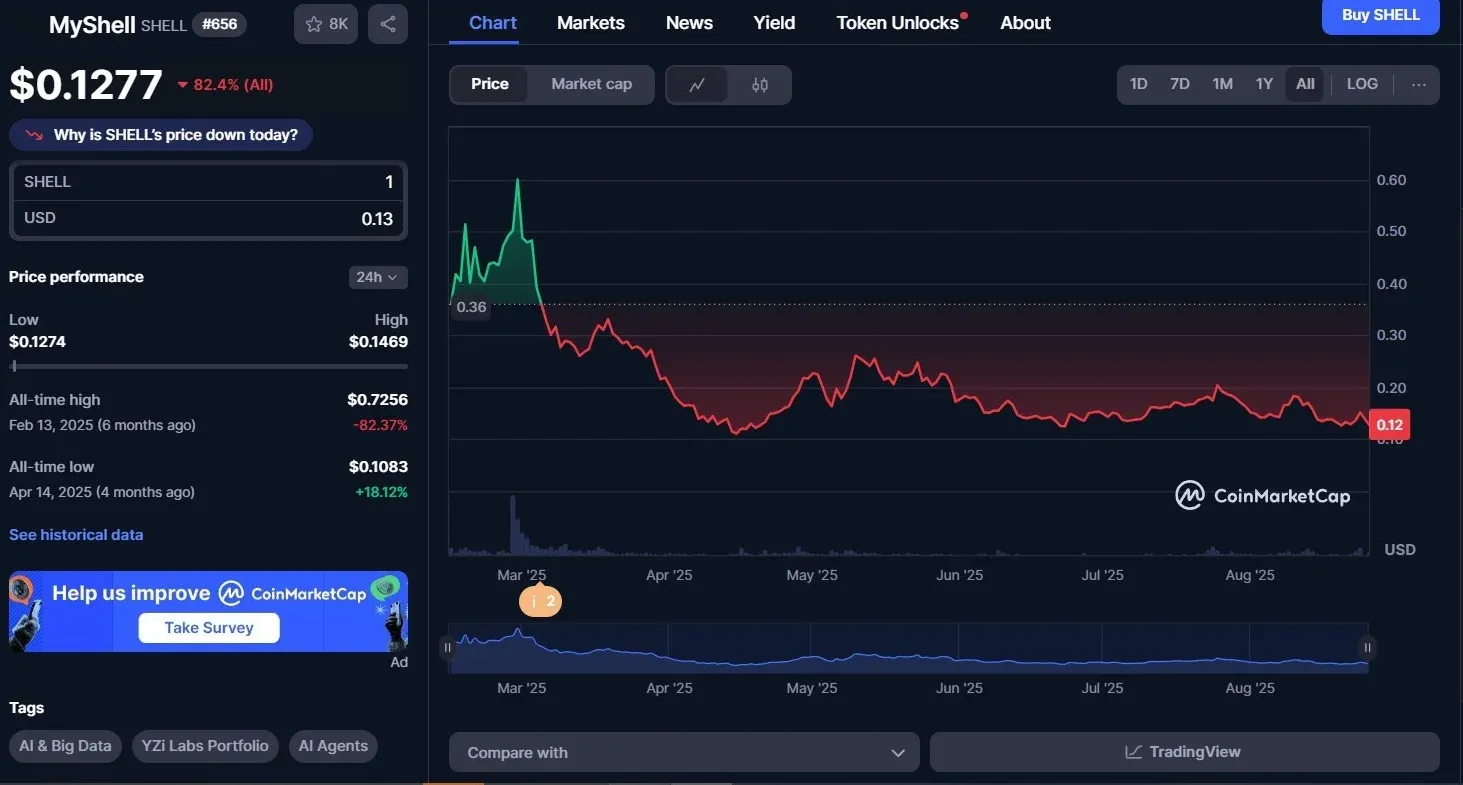Screen dimensions: 1463x785
Task: Click the all-time low value $0.1083
Action: click(x=377, y=467)
